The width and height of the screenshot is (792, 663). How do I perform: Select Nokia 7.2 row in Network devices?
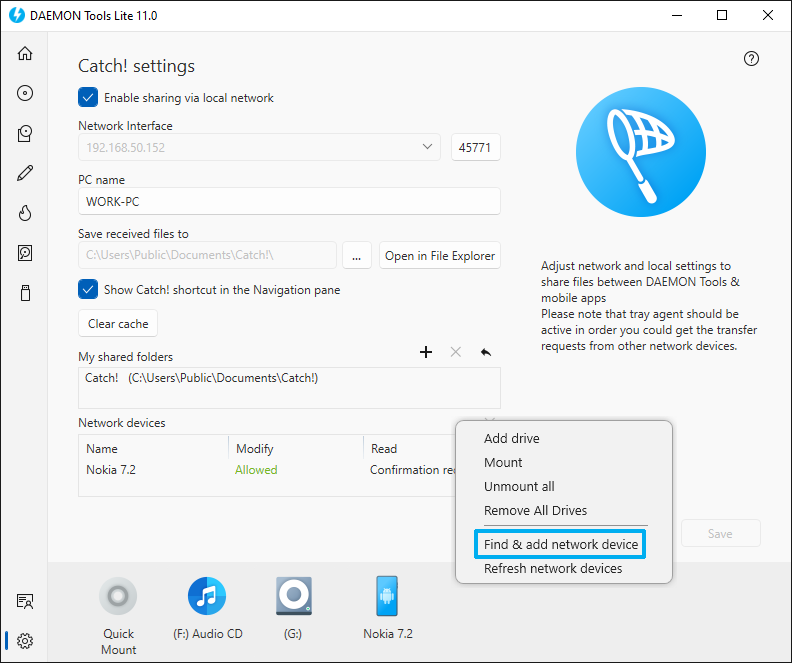point(268,470)
